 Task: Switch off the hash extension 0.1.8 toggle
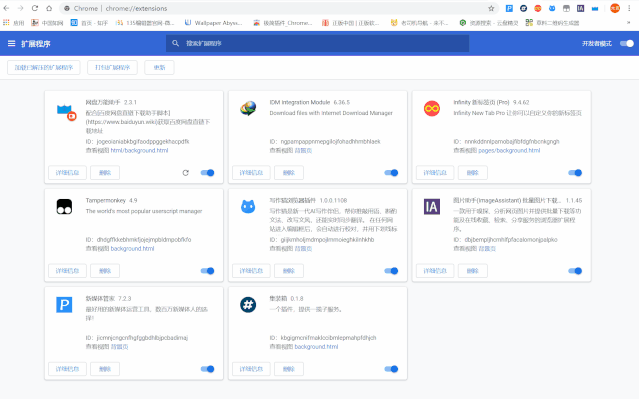[x=391, y=369]
